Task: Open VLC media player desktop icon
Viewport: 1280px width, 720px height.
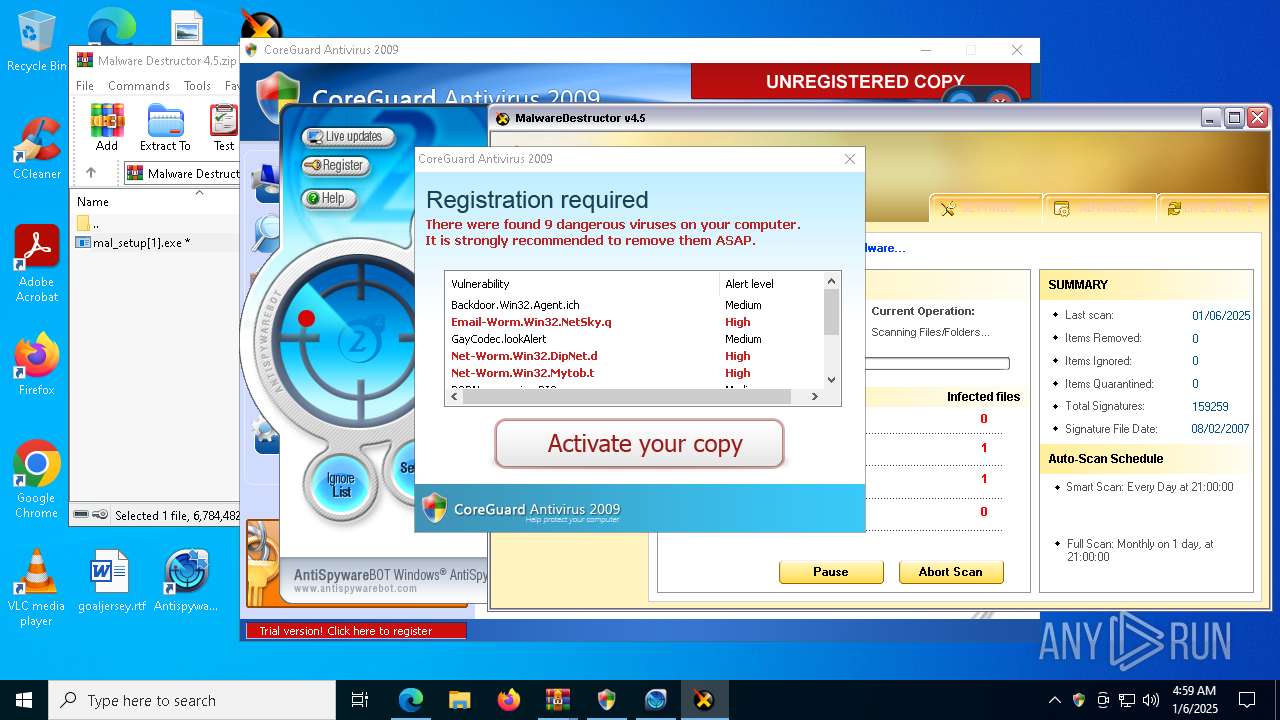Action: [x=37, y=588]
